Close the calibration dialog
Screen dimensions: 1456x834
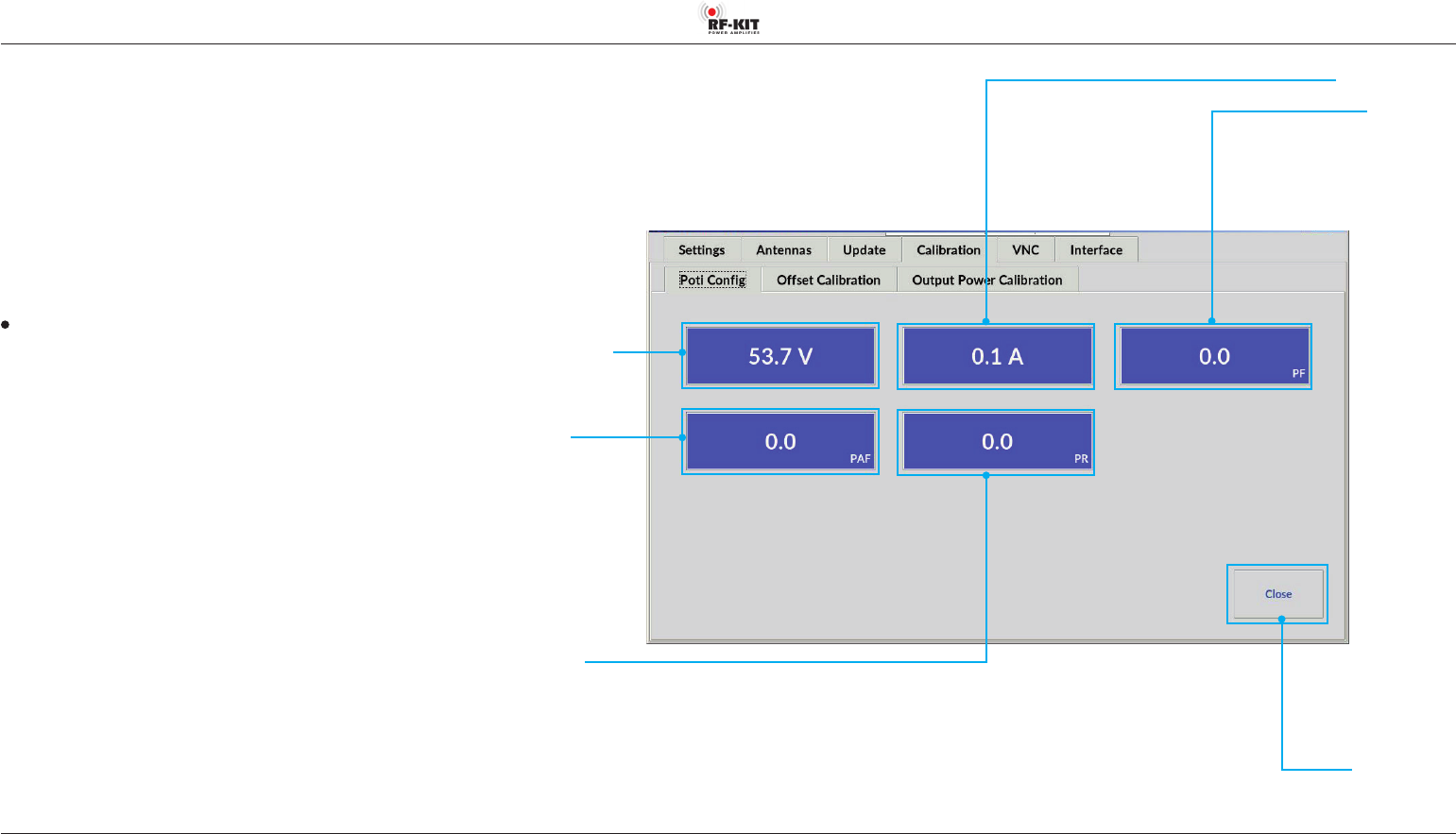[1277, 594]
